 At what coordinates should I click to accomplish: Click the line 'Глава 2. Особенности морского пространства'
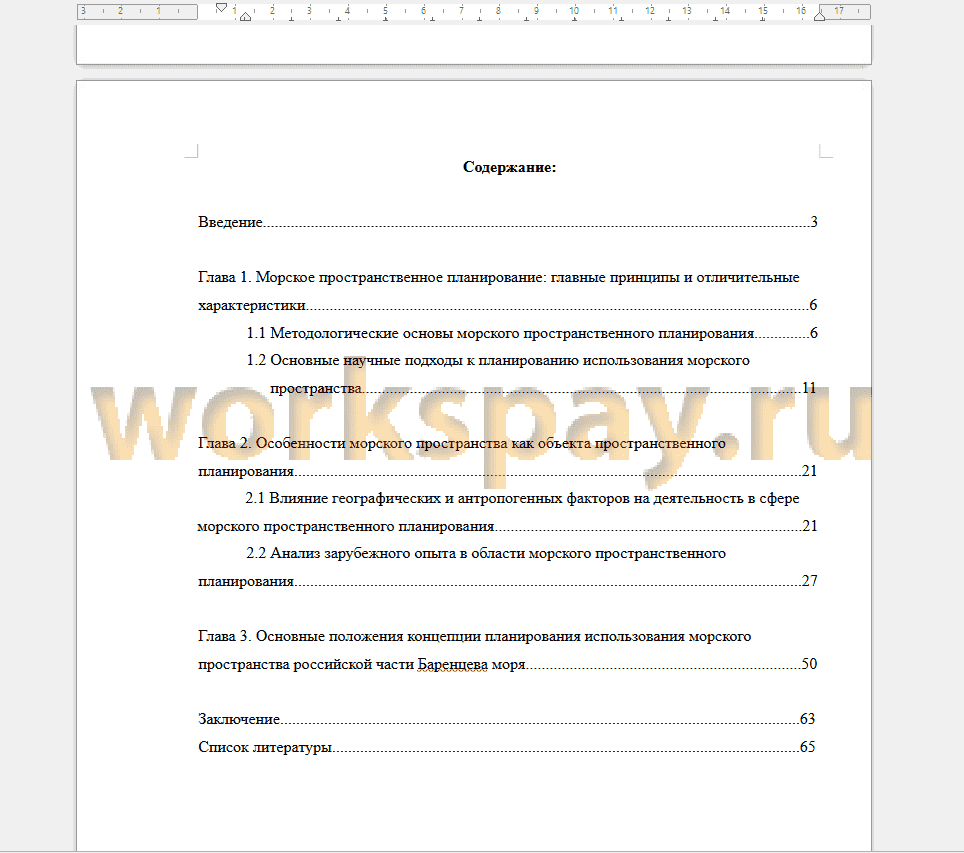point(461,443)
